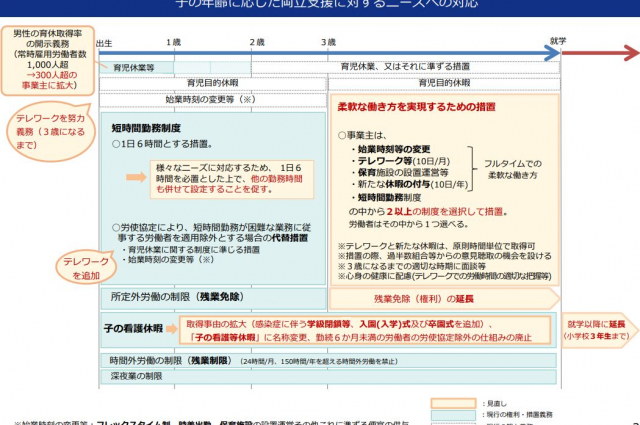
Task: Click the 「子の看護等休暇」に名称変更 line
Action: point(361,337)
